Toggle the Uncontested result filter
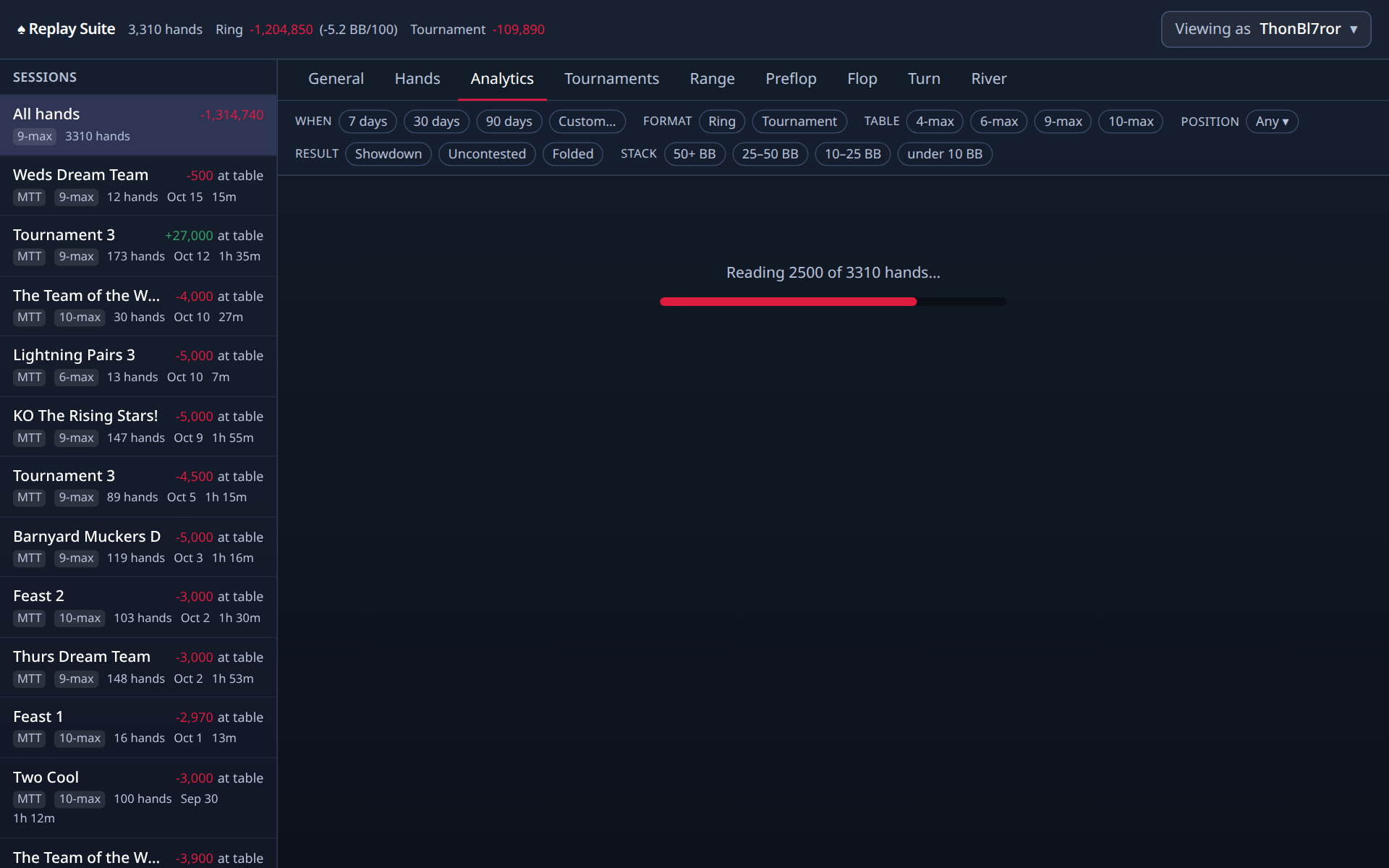Screen dimensions: 1389x868 pyautogui.click(x=487, y=154)
